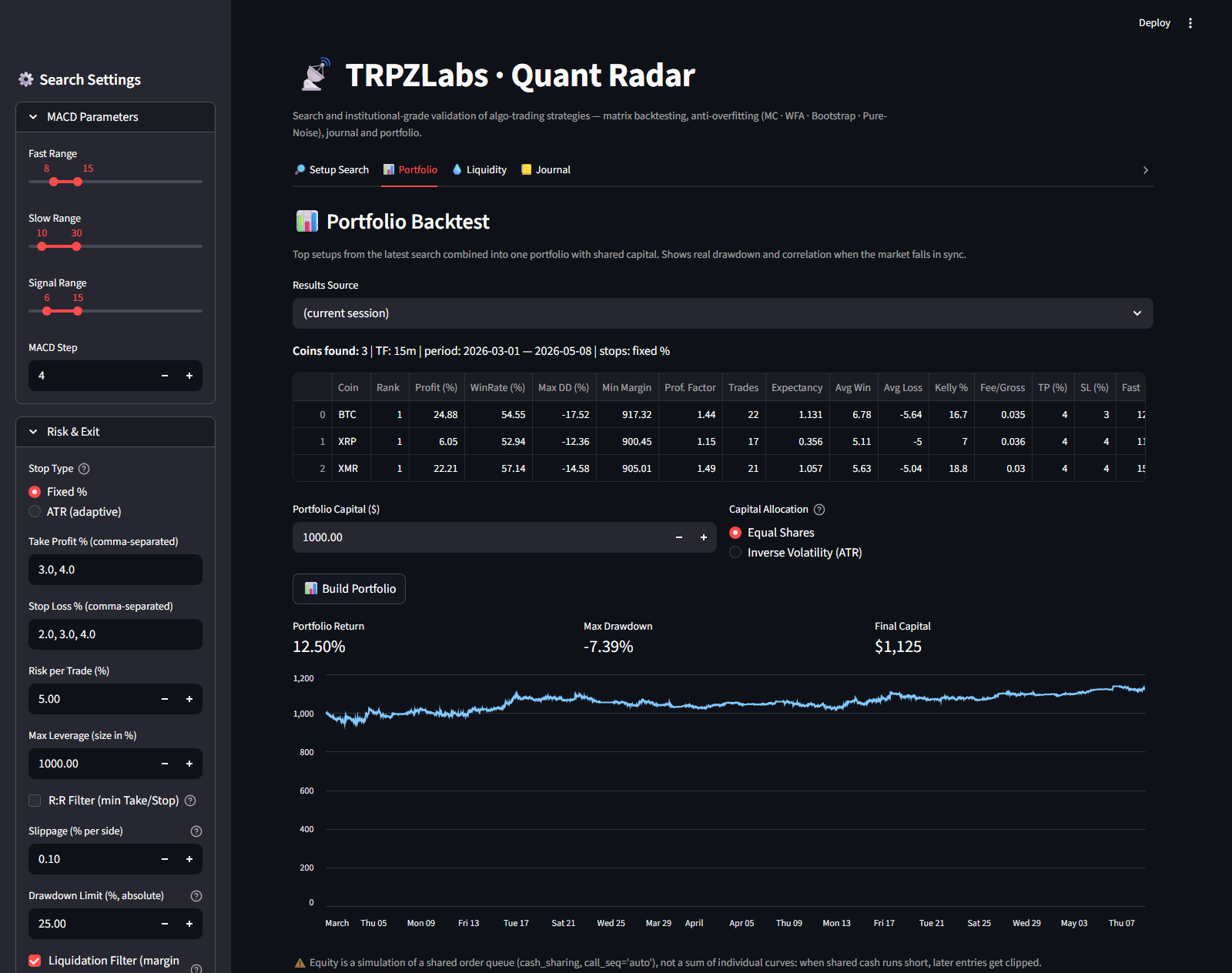Uncheck the Liquidation Filter checkbox
Image resolution: width=1232 pixels, height=973 pixels.
pyautogui.click(x=35, y=961)
